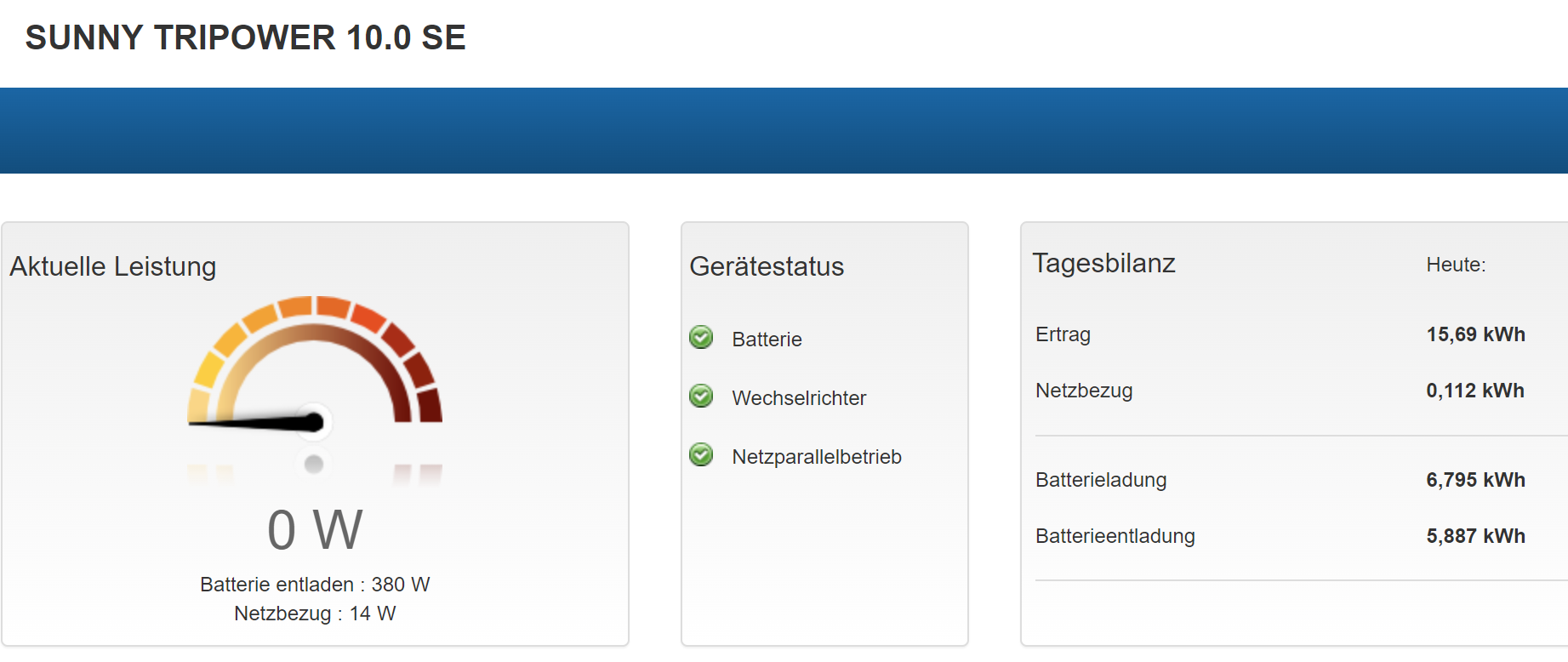Click the 6,795 kWh value

pyautogui.click(x=1475, y=480)
